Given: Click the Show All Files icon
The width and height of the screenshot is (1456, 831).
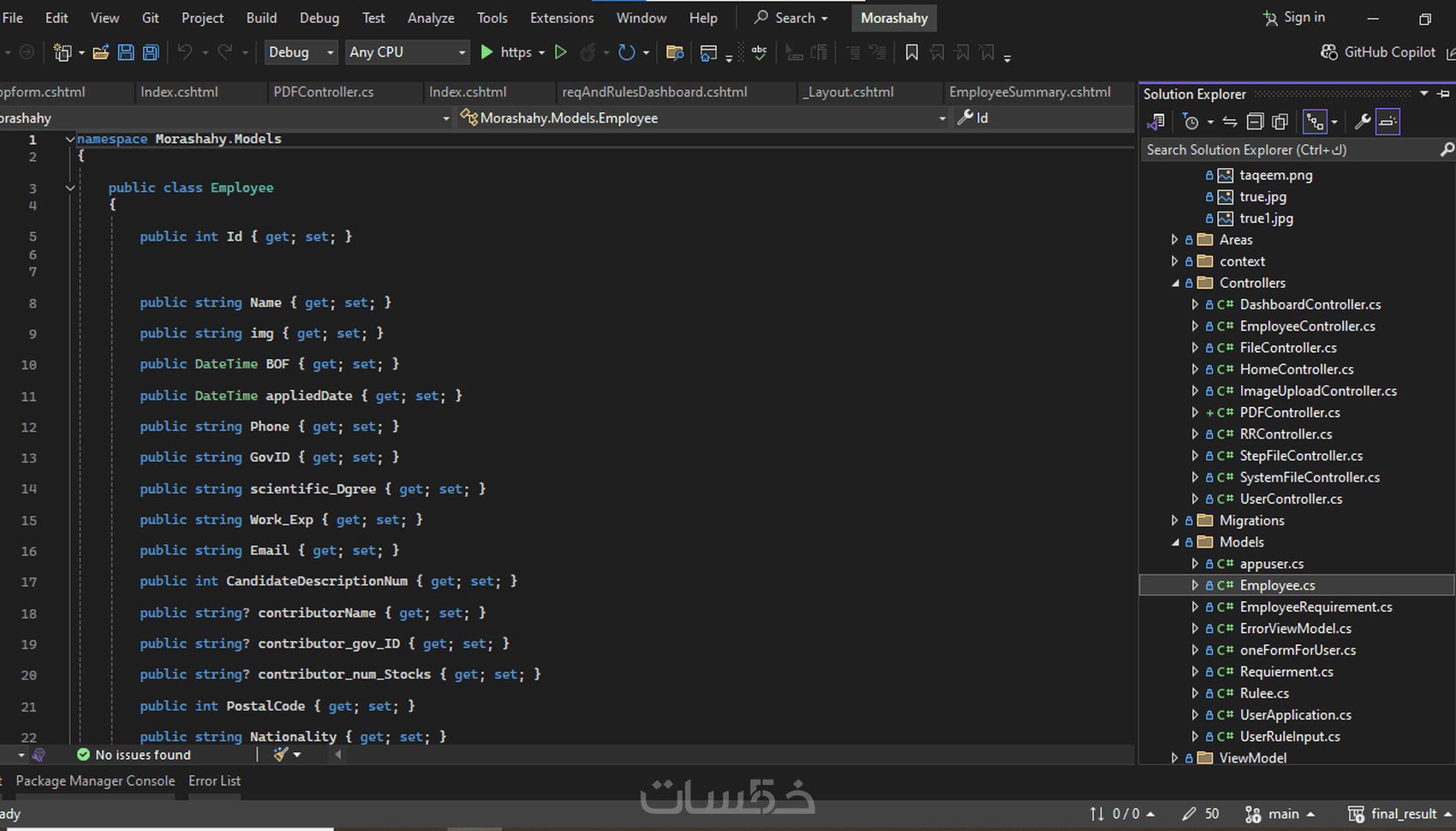Looking at the screenshot, I should (x=1280, y=122).
